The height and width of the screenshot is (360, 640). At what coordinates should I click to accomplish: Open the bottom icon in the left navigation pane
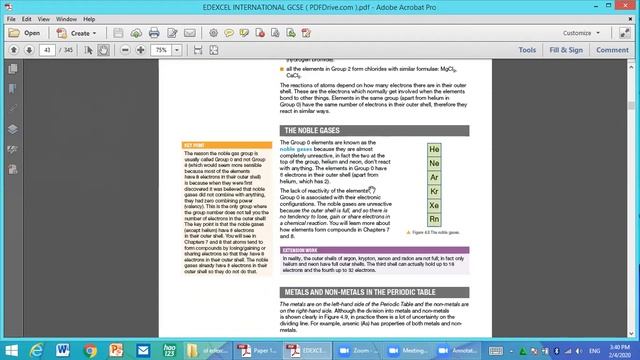(x=13, y=169)
